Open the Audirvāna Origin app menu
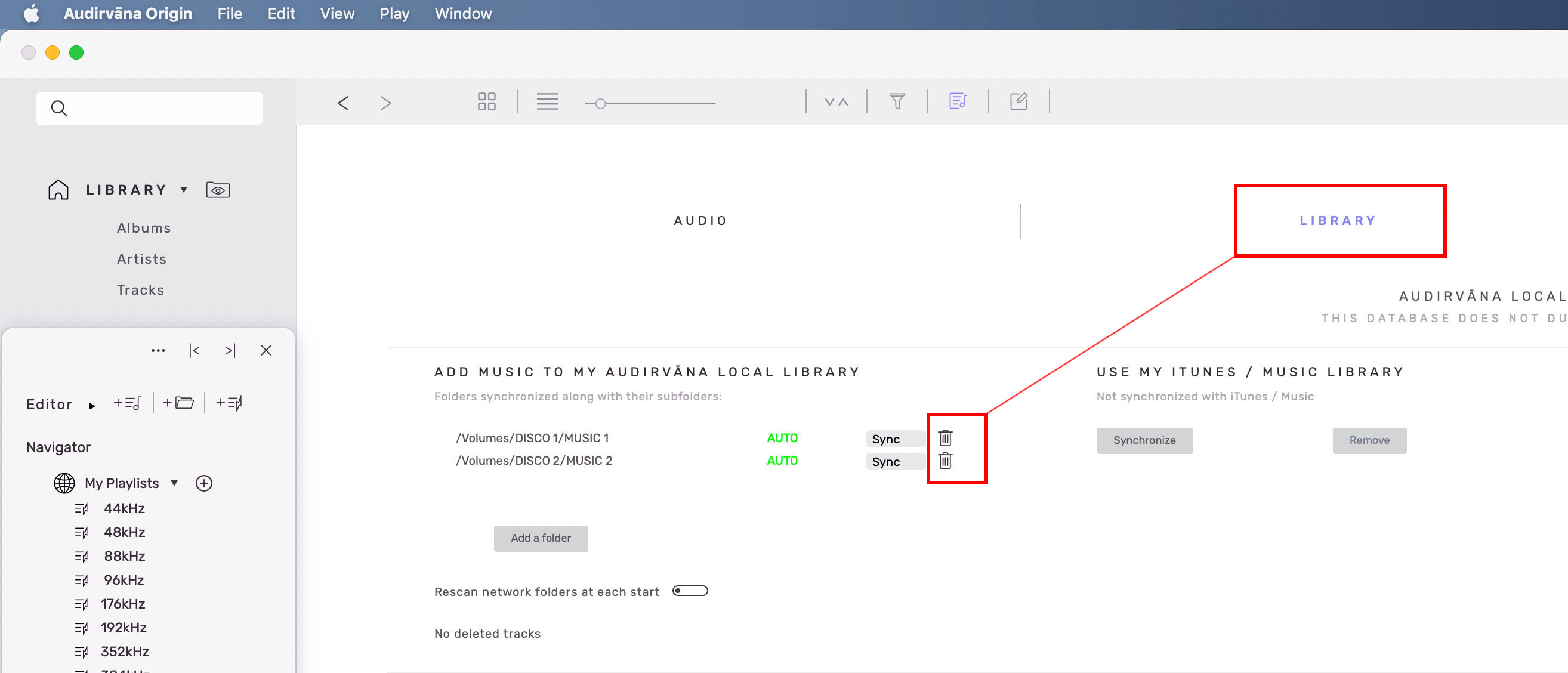Image resolution: width=1568 pixels, height=673 pixels. click(x=128, y=13)
